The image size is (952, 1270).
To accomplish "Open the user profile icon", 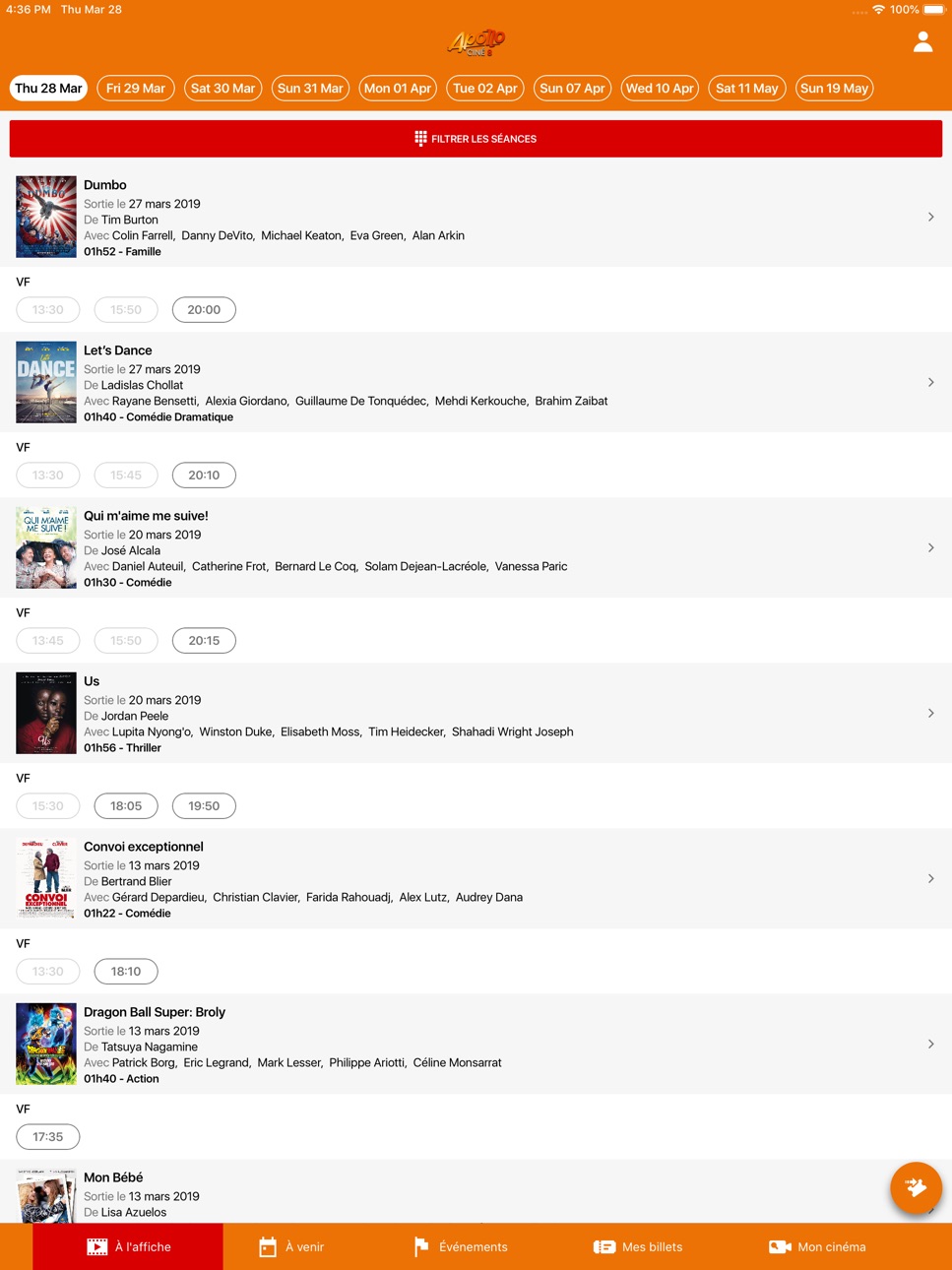I will coord(922,42).
